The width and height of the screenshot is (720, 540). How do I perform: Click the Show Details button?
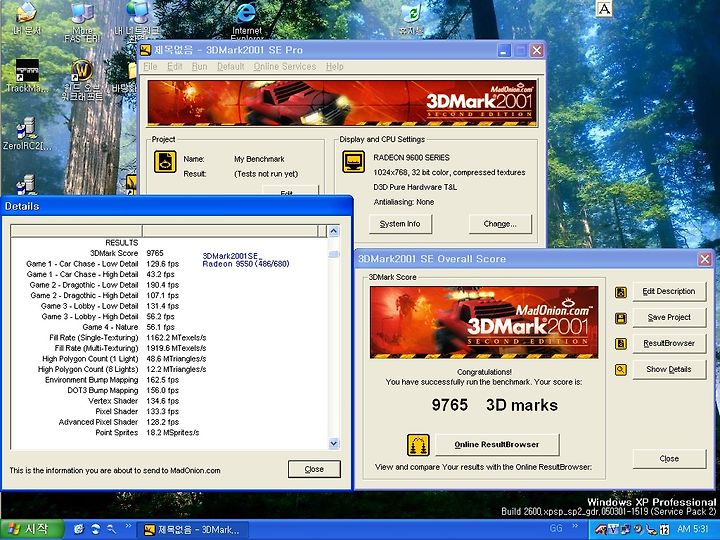pyautogui.click(x=669, y=370)
